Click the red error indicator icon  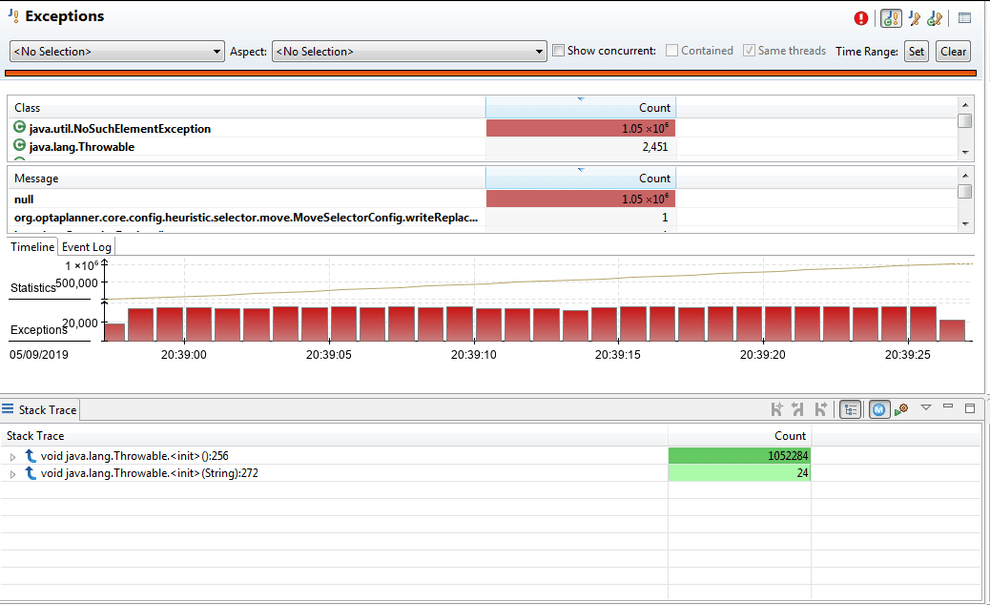(861, 18)
